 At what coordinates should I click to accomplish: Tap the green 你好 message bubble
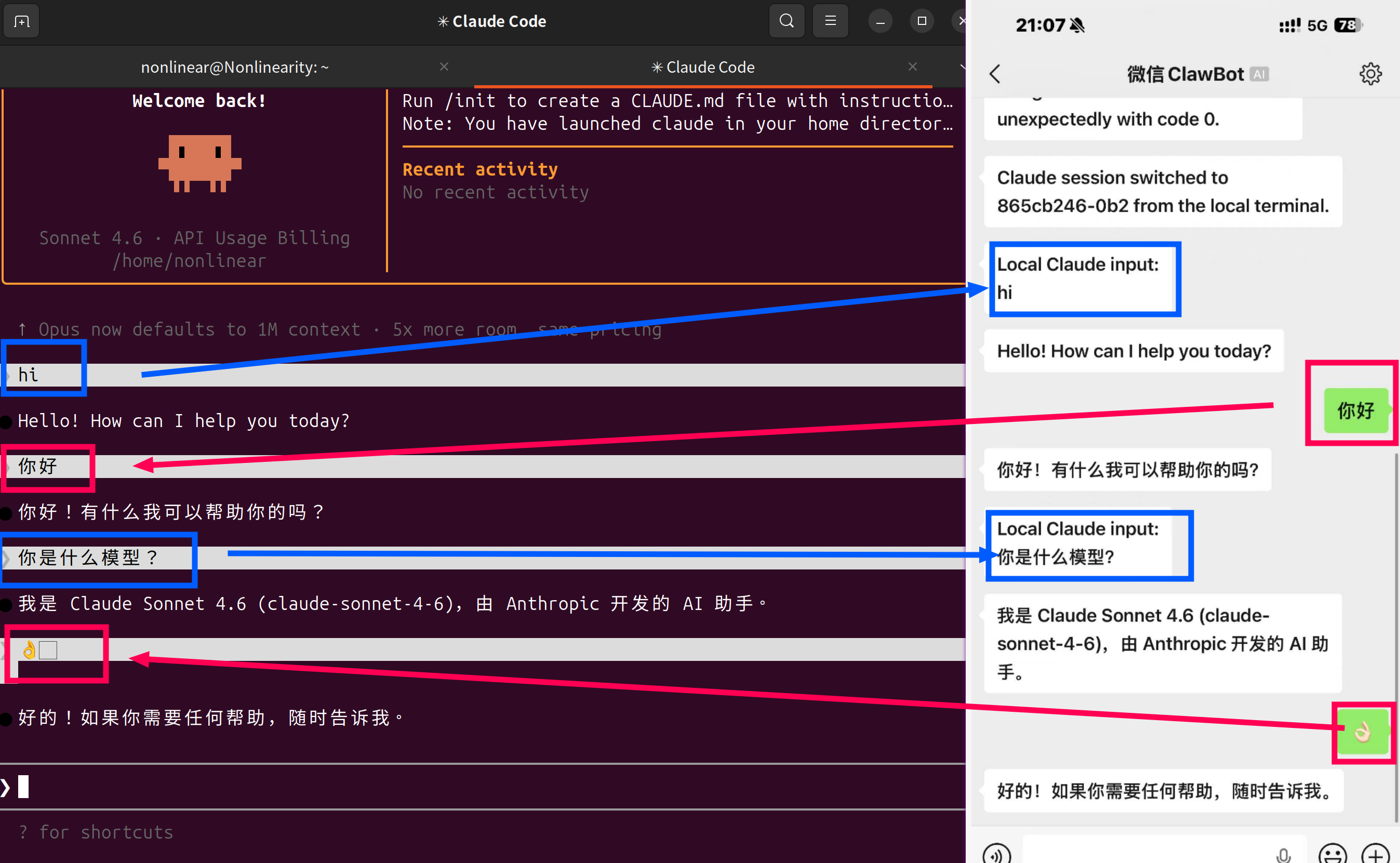point(1357,410)
